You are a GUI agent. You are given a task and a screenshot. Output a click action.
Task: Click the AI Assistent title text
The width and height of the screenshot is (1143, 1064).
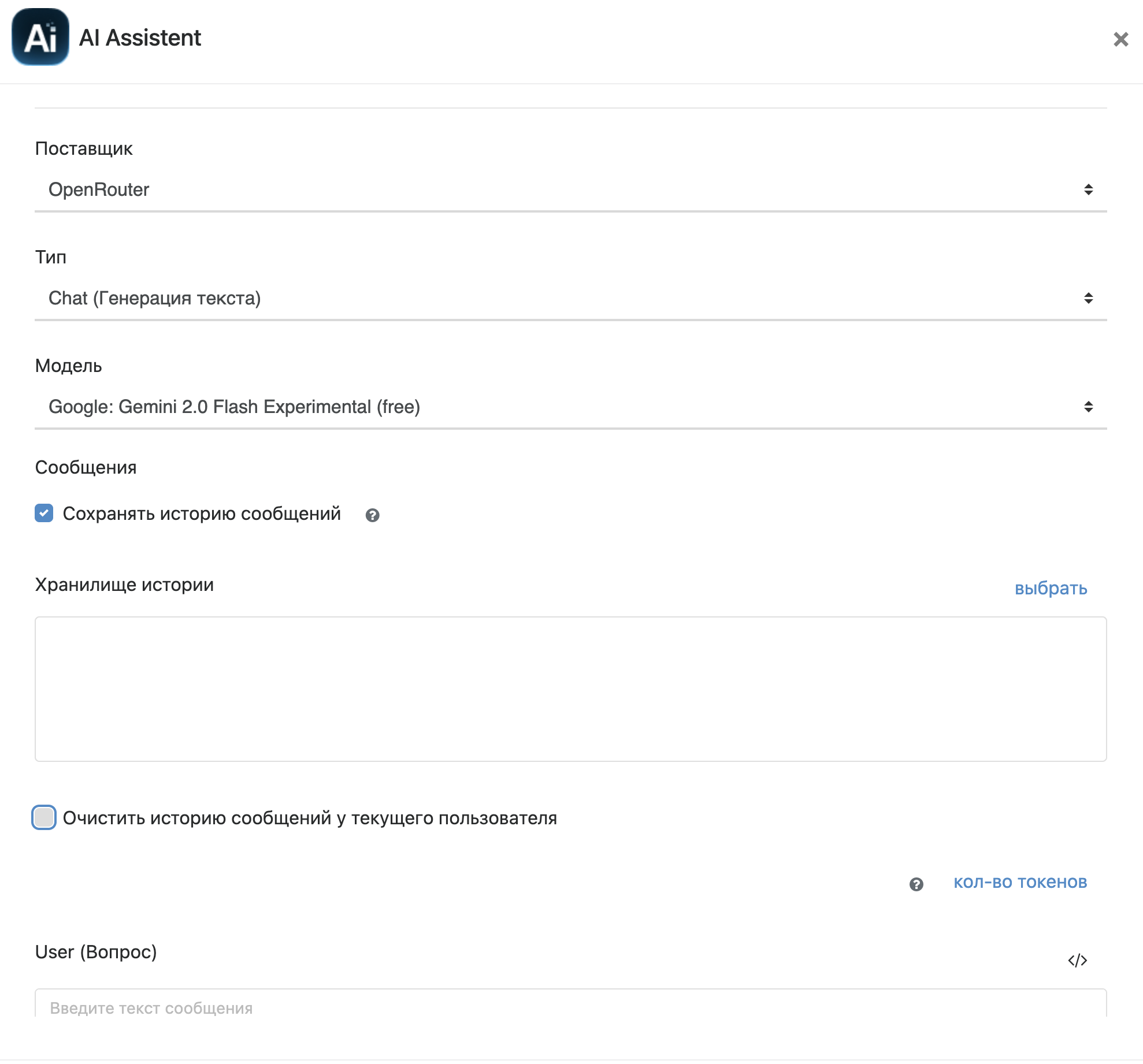coord(140,38)
